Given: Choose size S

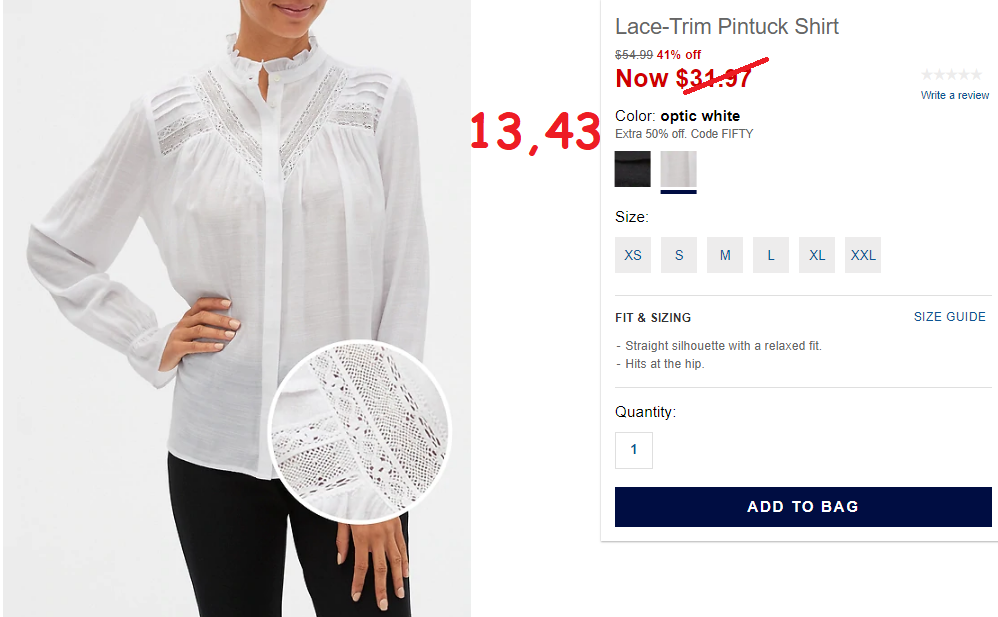Looking at the screenshot, I should tap(678, 255).
